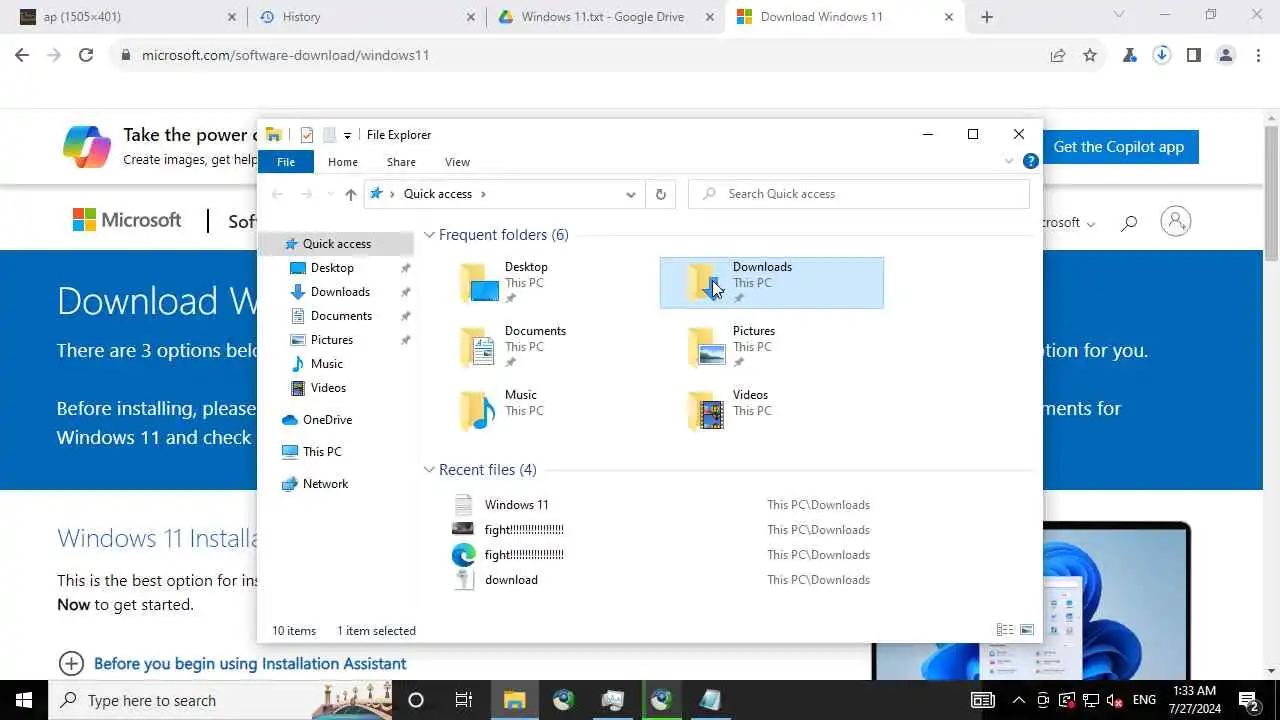Open a new browser tab
Screen dimensions: 1280x720
point(987,17)
